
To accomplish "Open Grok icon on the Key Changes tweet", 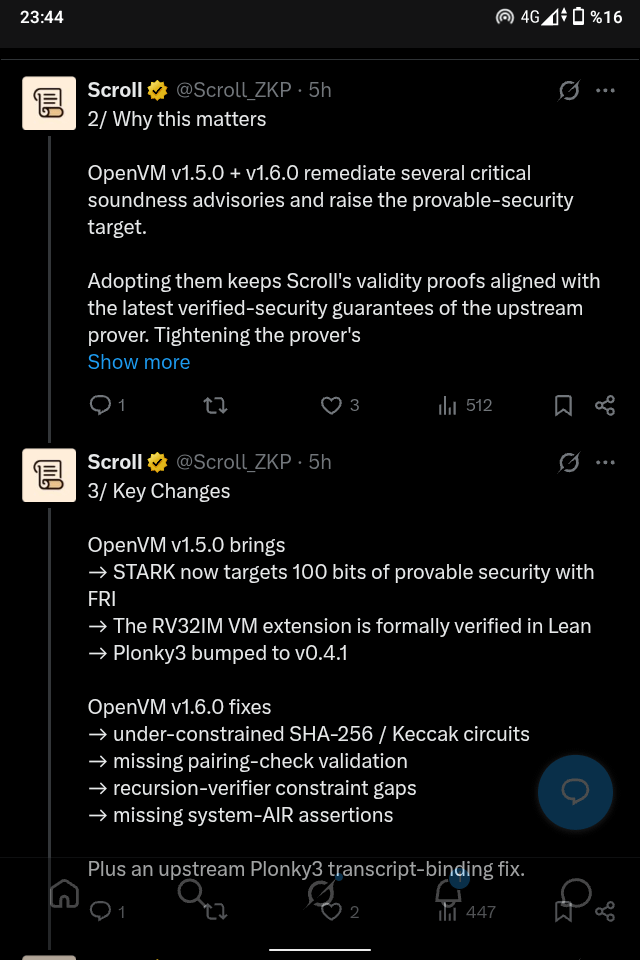I will click(x=569, y=463).
